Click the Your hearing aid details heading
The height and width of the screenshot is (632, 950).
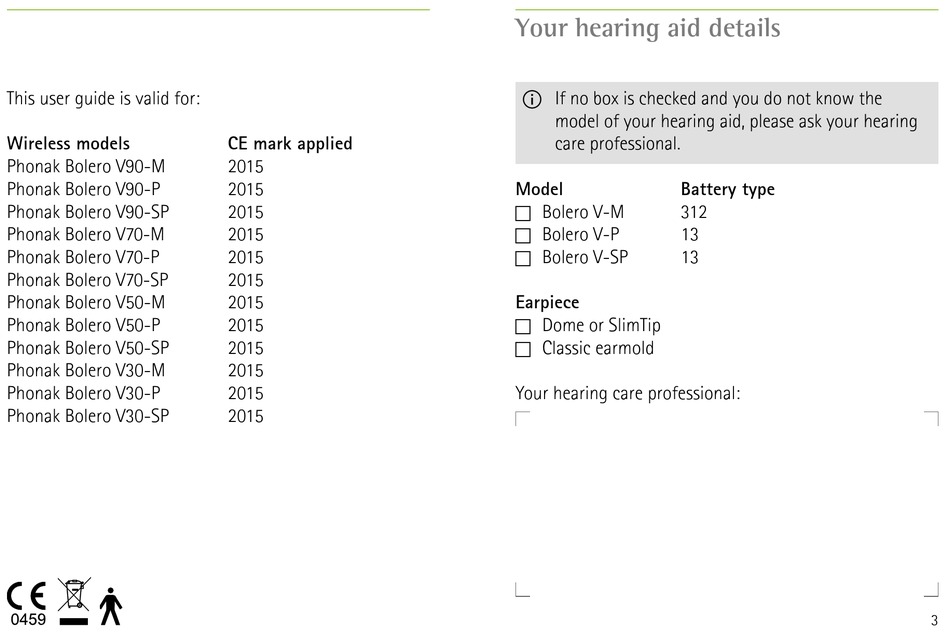tap(648, 28)
